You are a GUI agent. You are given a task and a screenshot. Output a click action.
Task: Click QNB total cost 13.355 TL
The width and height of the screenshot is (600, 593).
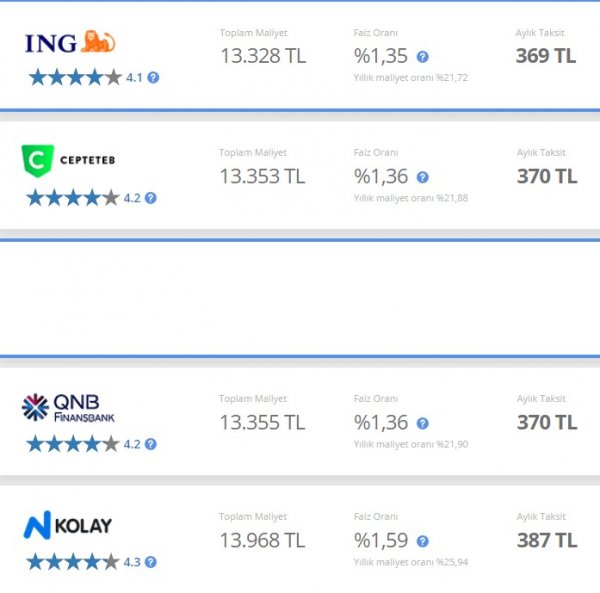[263, 423]
